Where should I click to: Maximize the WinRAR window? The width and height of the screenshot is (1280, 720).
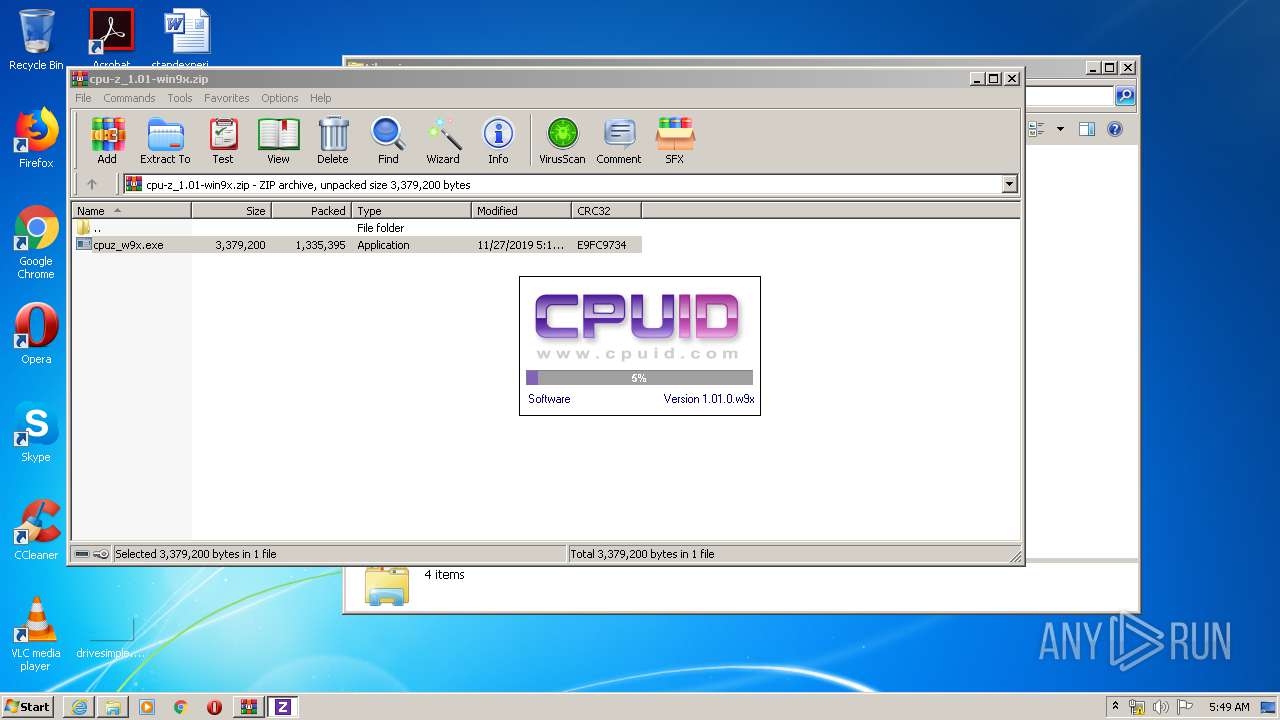993,78
